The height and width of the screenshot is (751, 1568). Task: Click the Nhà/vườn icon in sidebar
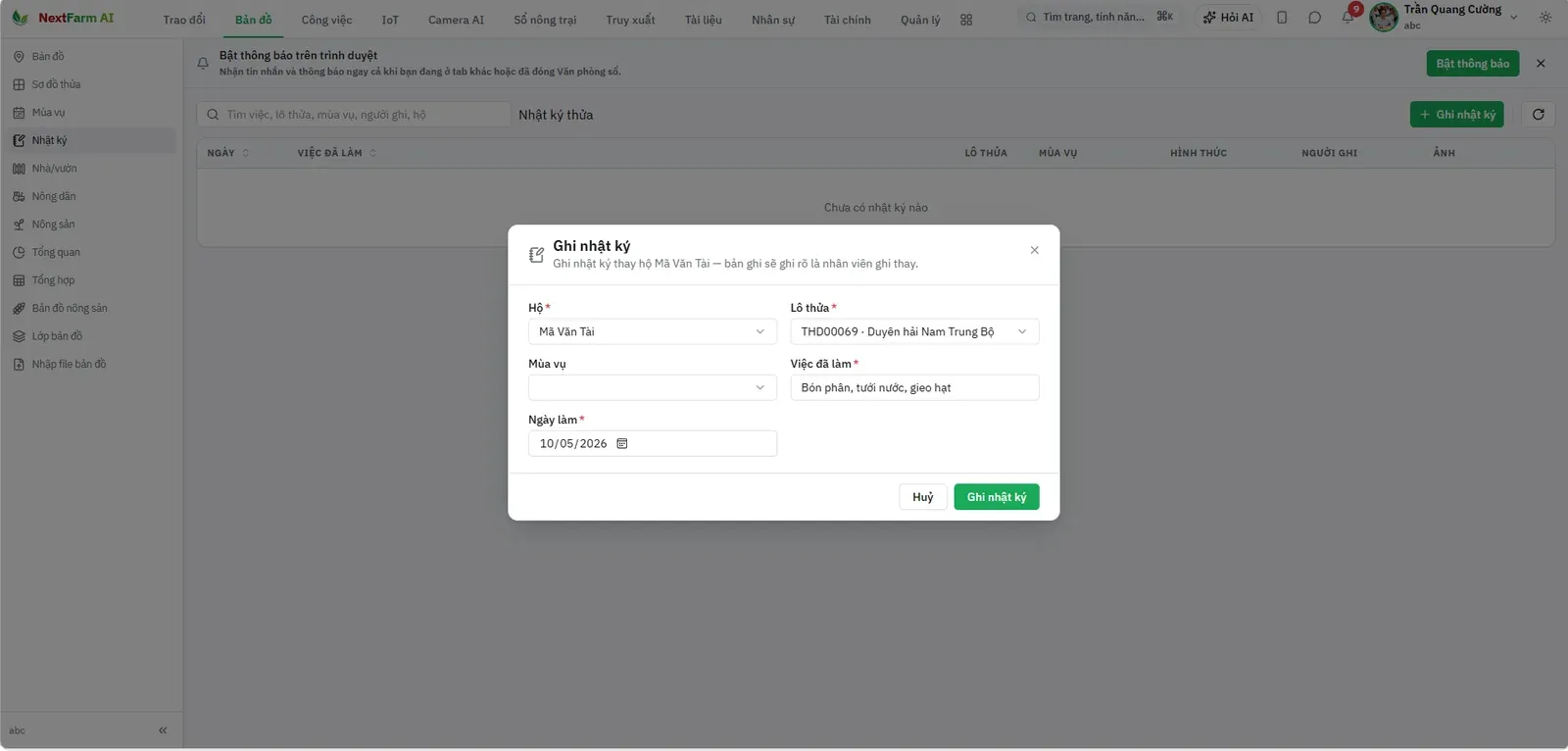pos(19,169)
